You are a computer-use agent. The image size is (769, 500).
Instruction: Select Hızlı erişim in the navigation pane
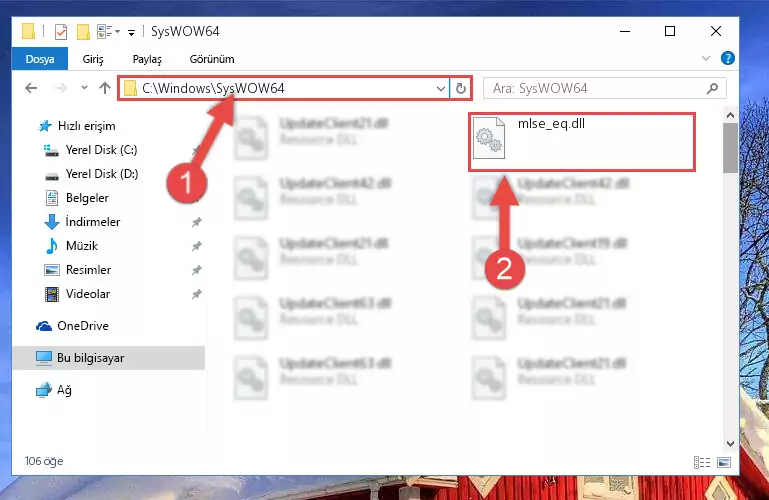(86, 126)
